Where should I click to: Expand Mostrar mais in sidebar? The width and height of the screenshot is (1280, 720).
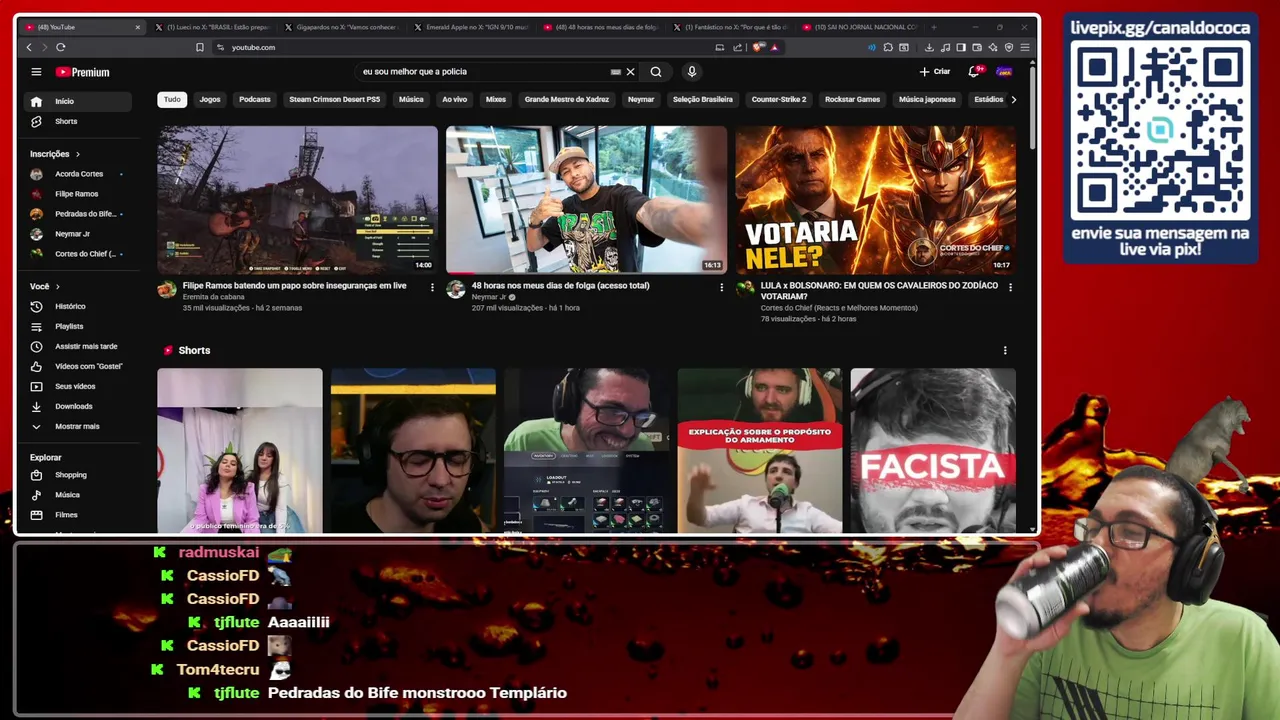77,426
